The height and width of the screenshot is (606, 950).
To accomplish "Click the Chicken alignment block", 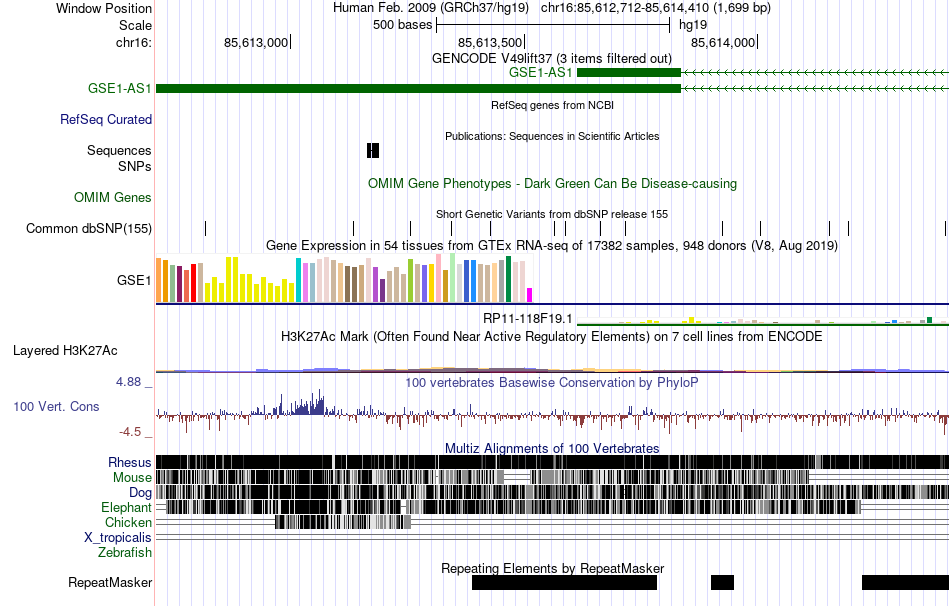I will pos(343,522).
